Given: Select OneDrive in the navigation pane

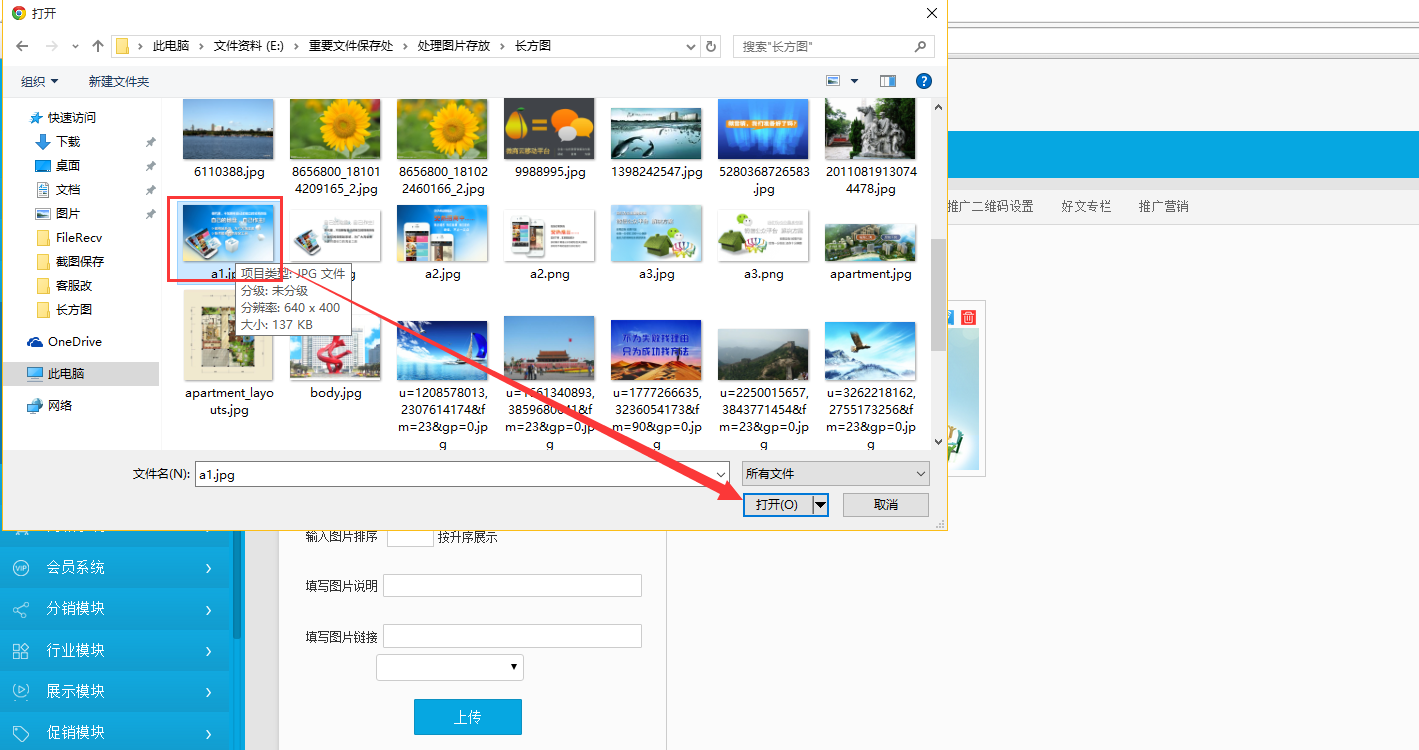Looking at the screenshot, I should pyautogui.click(x=74, y=342).
